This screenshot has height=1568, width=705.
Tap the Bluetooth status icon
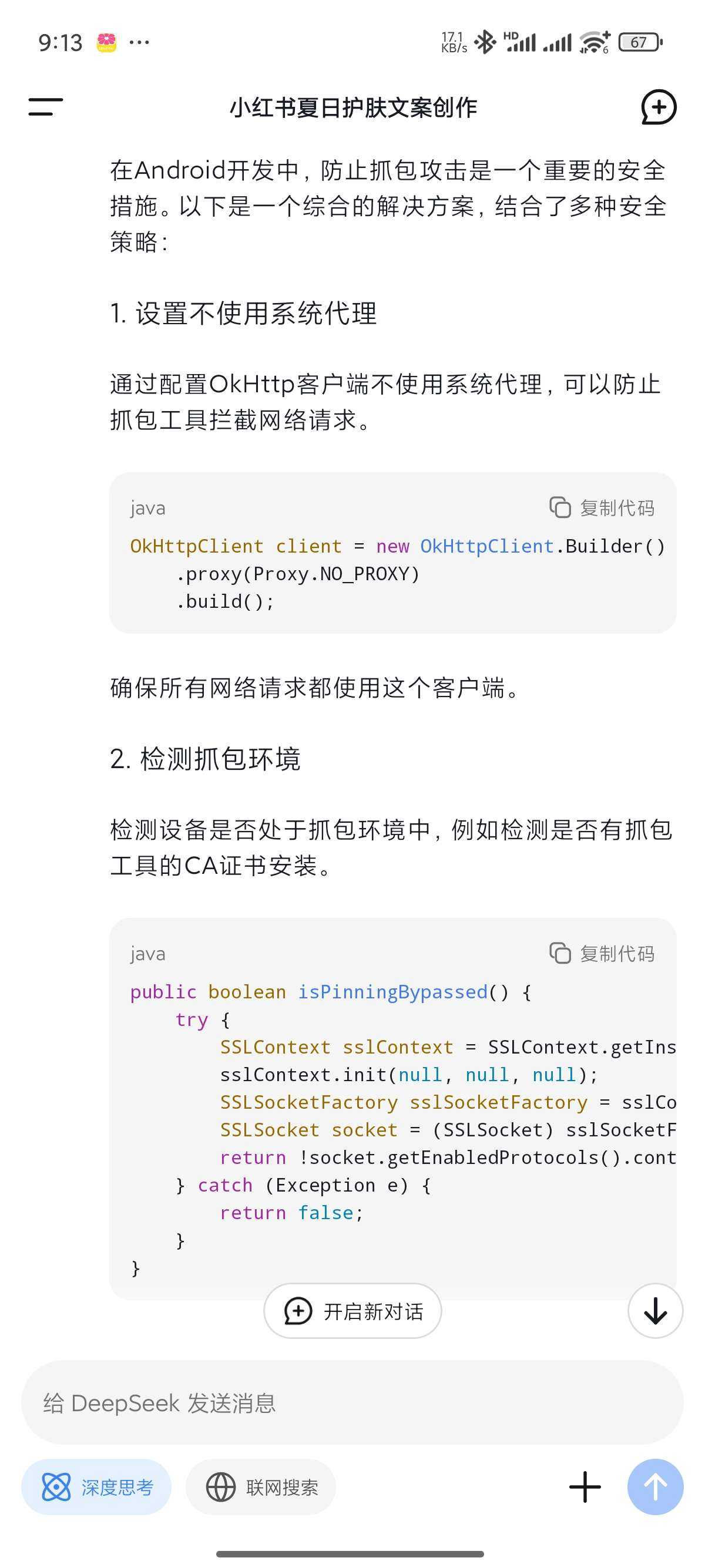tap(485, 42)
